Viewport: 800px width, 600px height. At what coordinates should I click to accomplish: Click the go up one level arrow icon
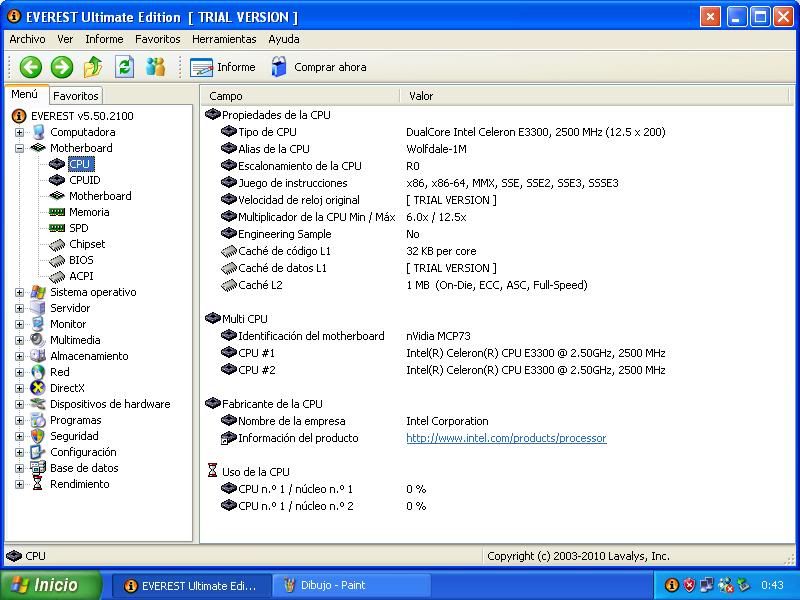[93, 67]
